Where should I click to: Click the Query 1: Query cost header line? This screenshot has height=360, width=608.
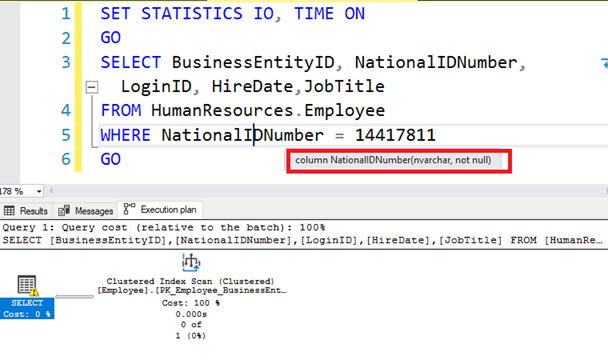[x=164, y=227]
